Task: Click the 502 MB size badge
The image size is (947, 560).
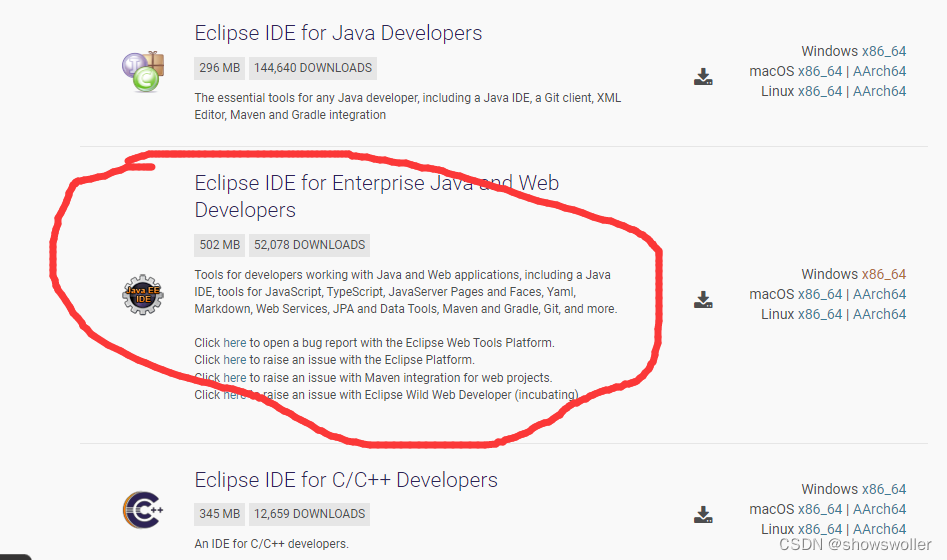Action: (220, 245)
